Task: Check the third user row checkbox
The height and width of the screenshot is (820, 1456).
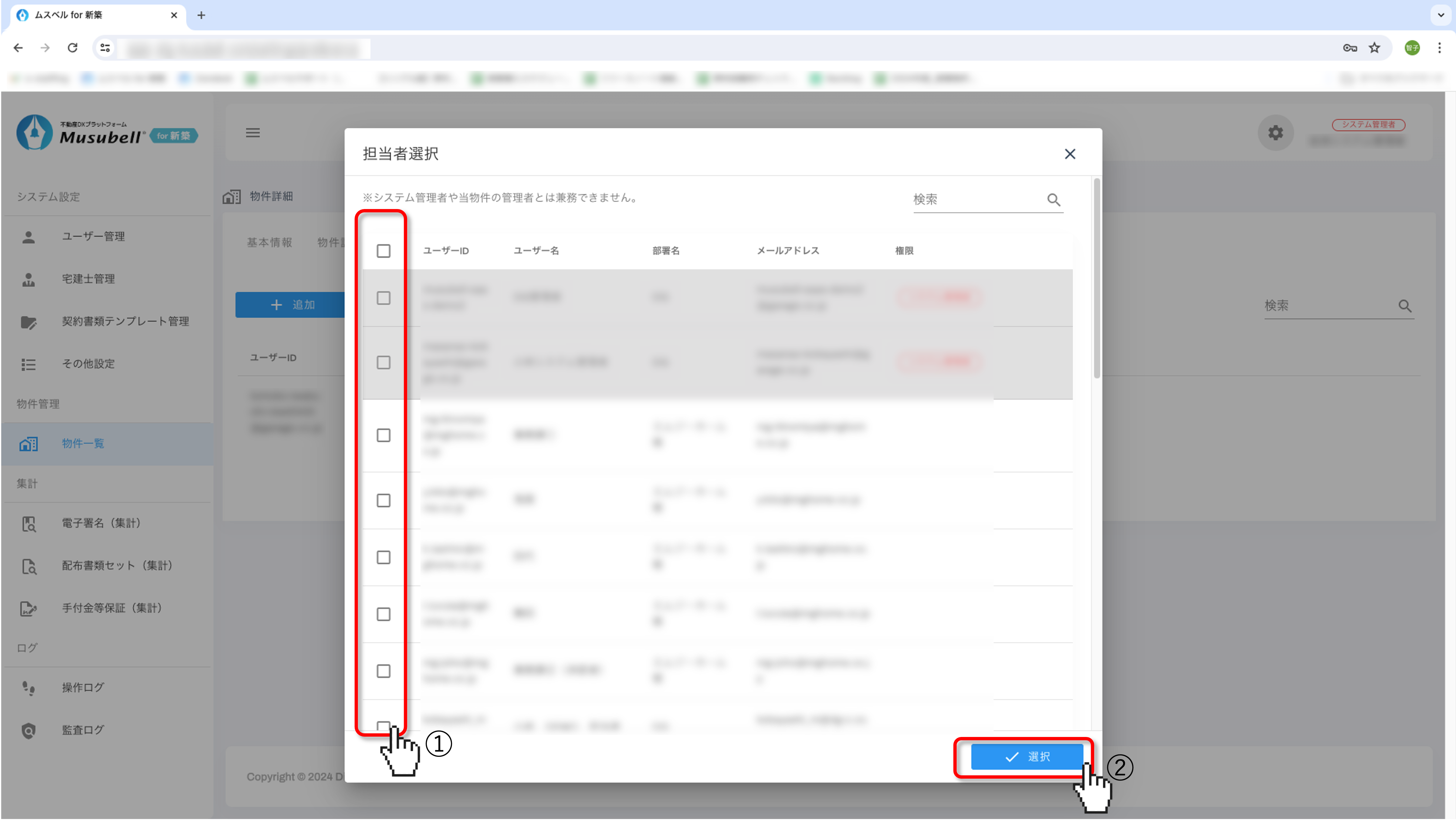Action: click(x=383, y=435)
